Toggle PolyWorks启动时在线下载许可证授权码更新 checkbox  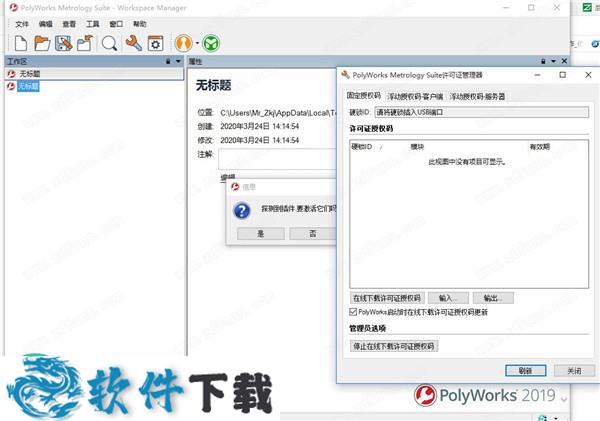coord(353,312)
